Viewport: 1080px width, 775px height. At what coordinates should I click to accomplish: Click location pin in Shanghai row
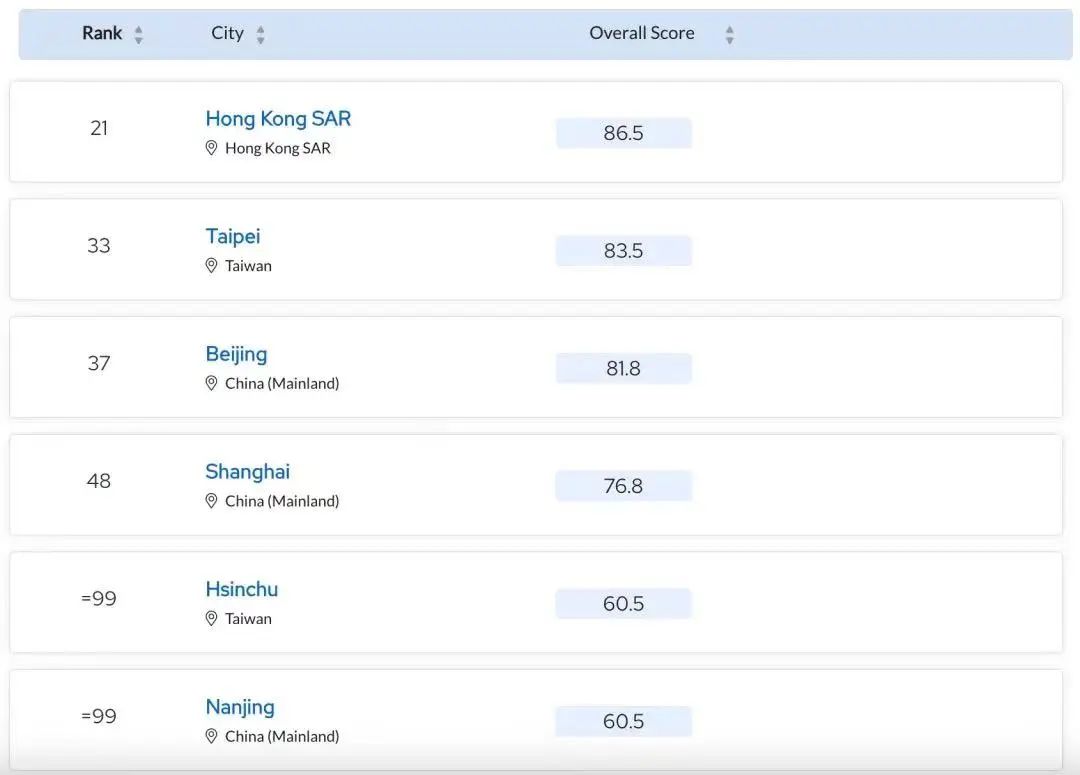coord(211,501)
